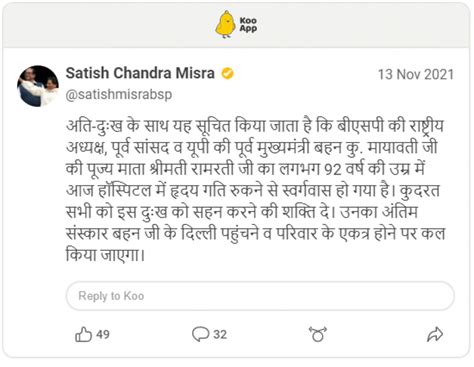Open the Hindi post body text
This screenshot has width=474, height=367.
coord(255,190)
